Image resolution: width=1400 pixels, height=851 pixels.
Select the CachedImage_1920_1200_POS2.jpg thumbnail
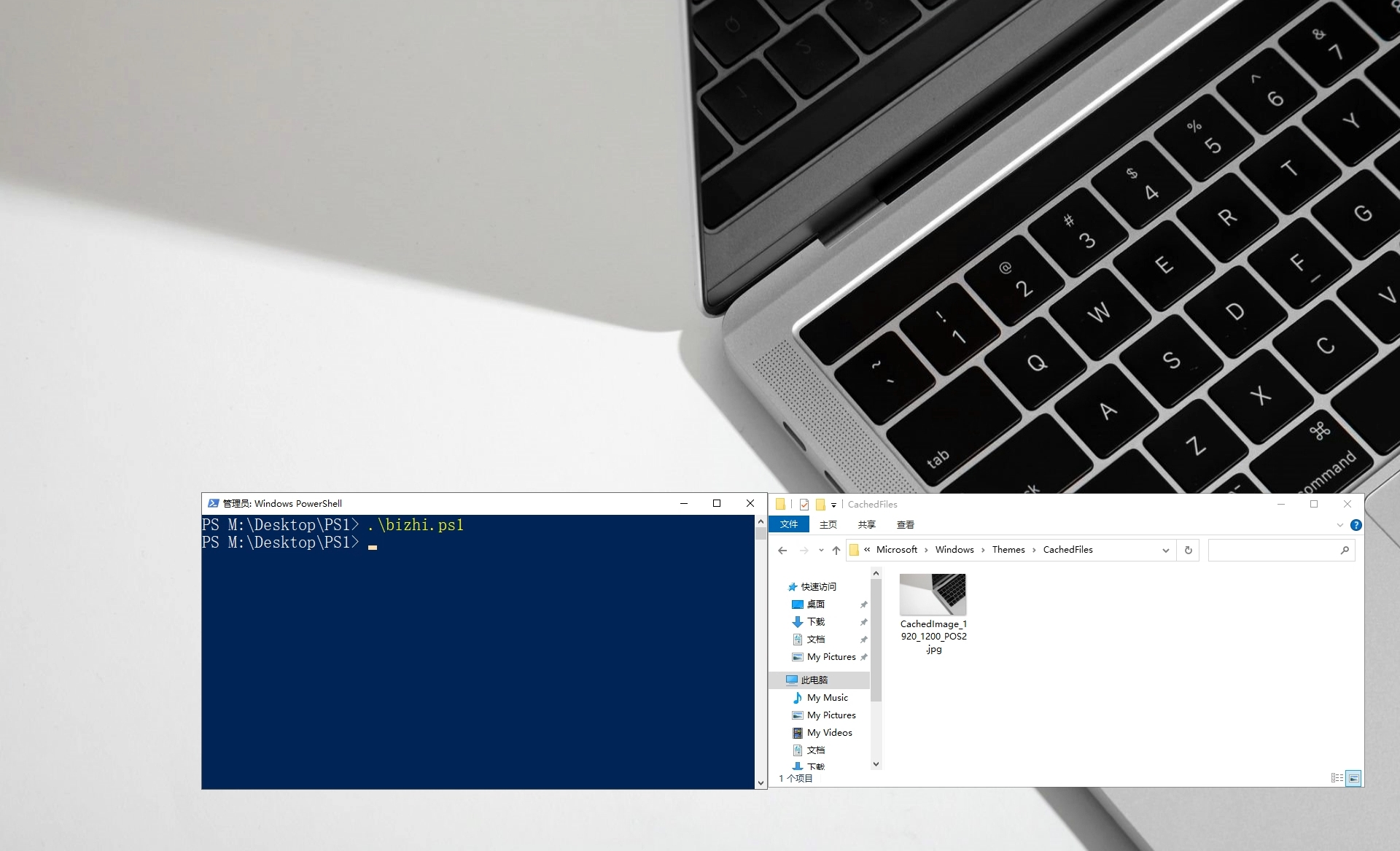click(x=933, y=596)
